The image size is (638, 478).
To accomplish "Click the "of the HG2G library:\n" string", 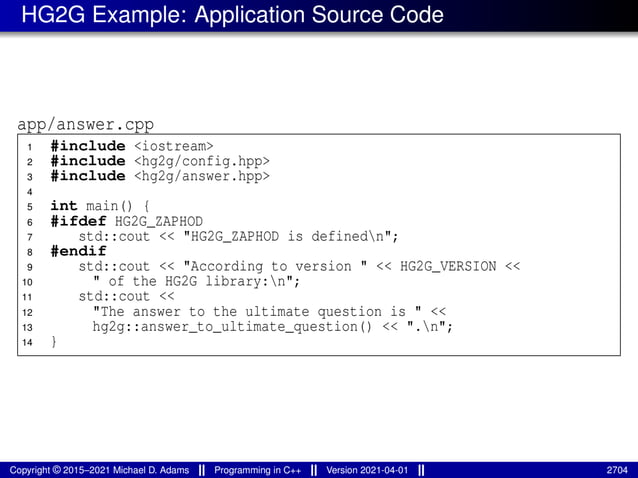I will [x=193, y=282].
